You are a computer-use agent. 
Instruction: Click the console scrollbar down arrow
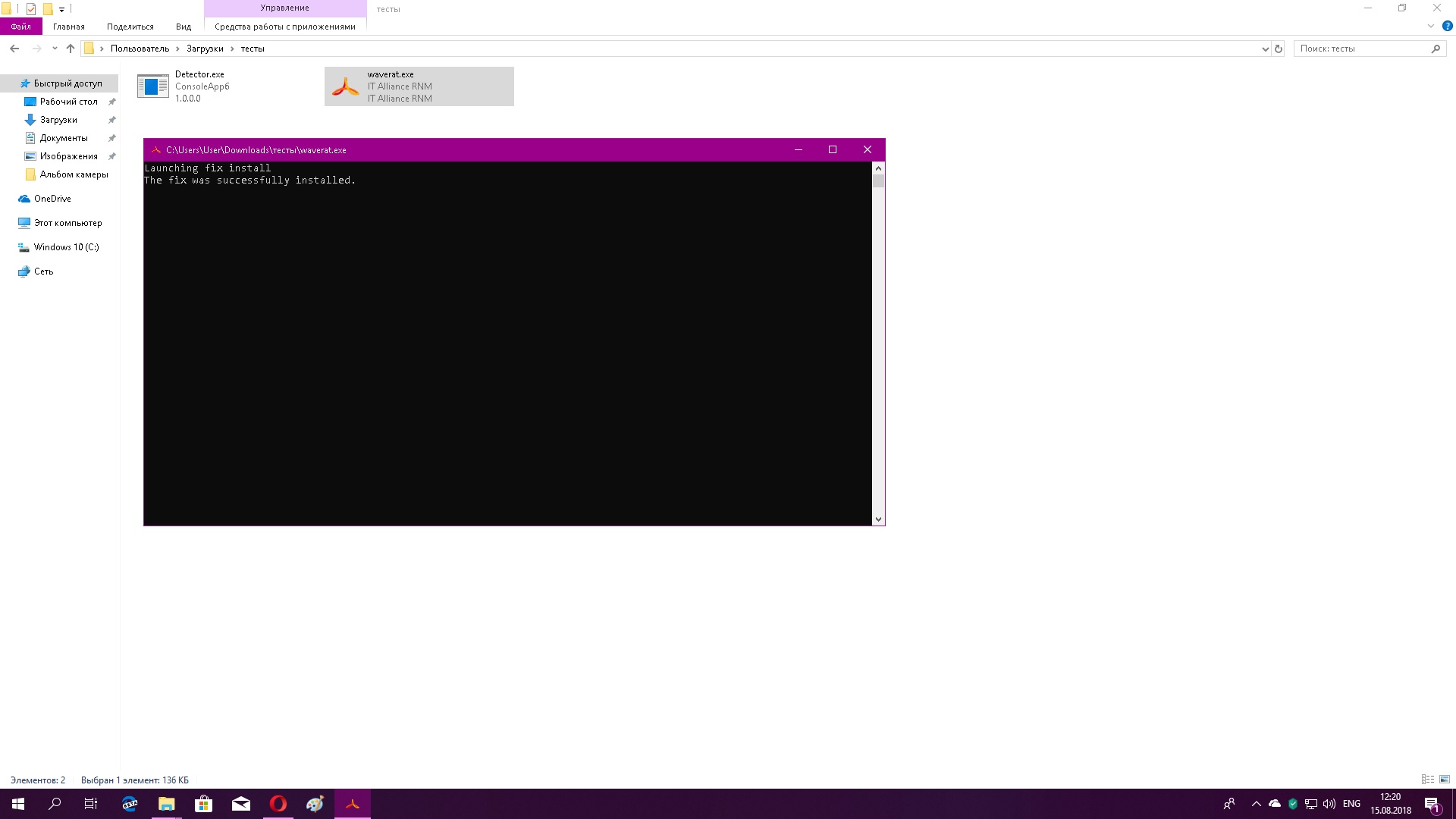tap(878, 519)
